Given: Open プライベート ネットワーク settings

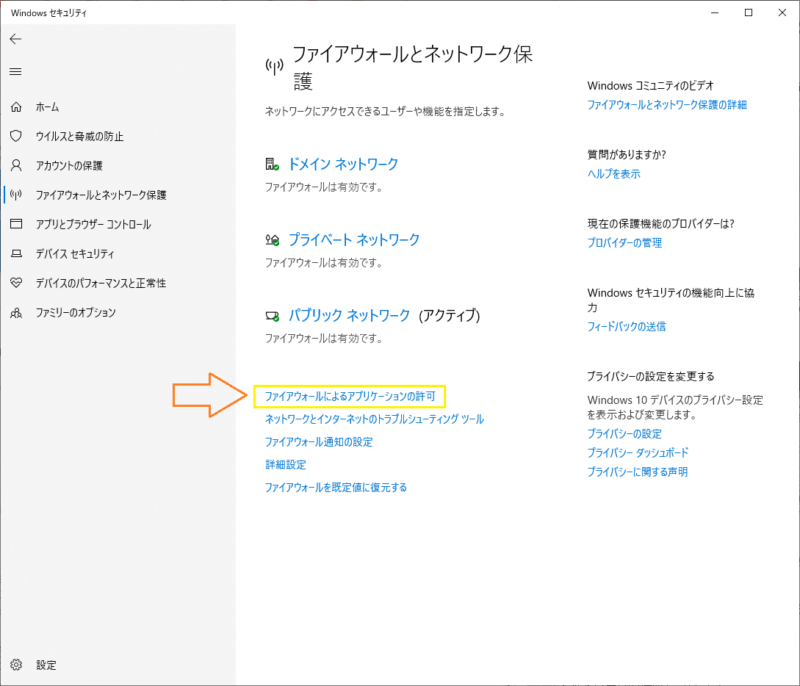Looking at the screenshot, I should (354, 240).
